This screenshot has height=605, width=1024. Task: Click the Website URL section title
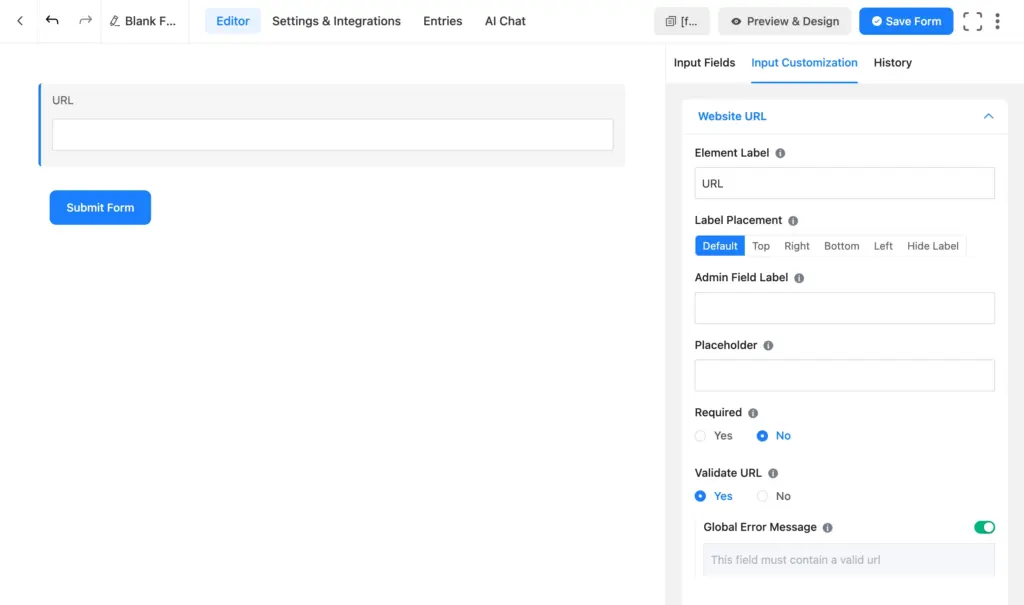point(731,116)
